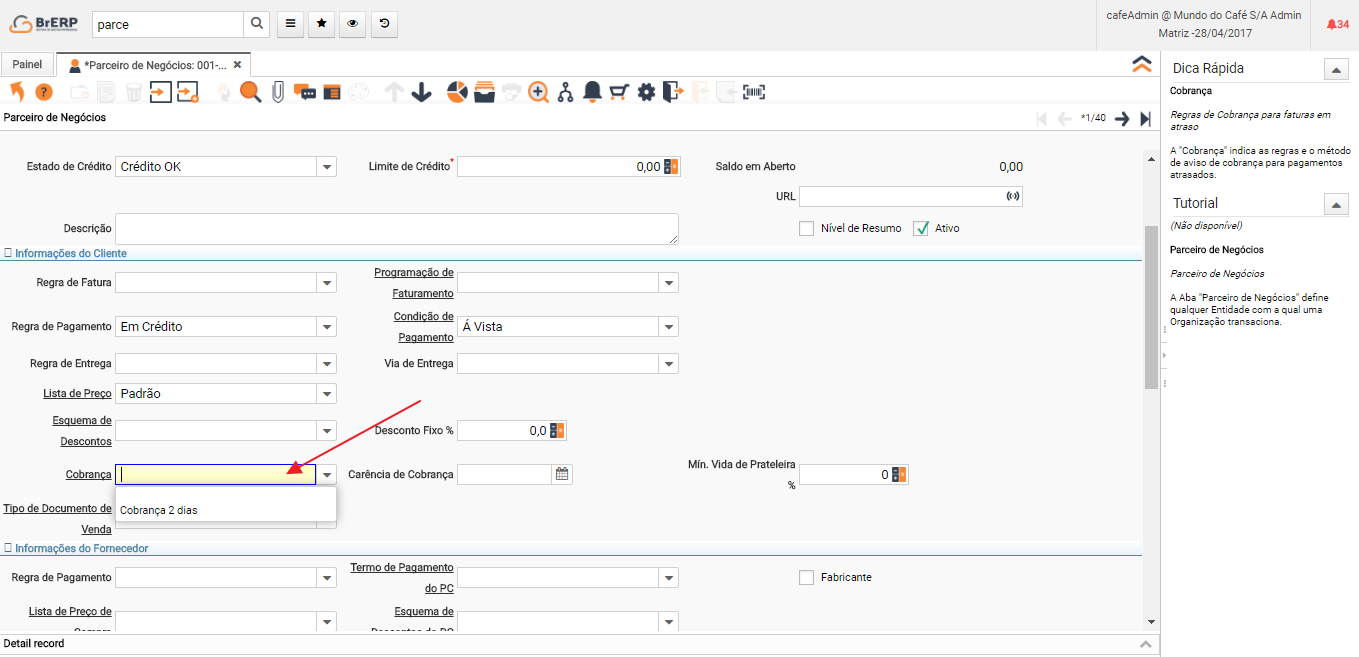Check the Fabricante checkbox
Image resolution: width=1359 pixels, height=657 pixels.
(x=807, y=577)
